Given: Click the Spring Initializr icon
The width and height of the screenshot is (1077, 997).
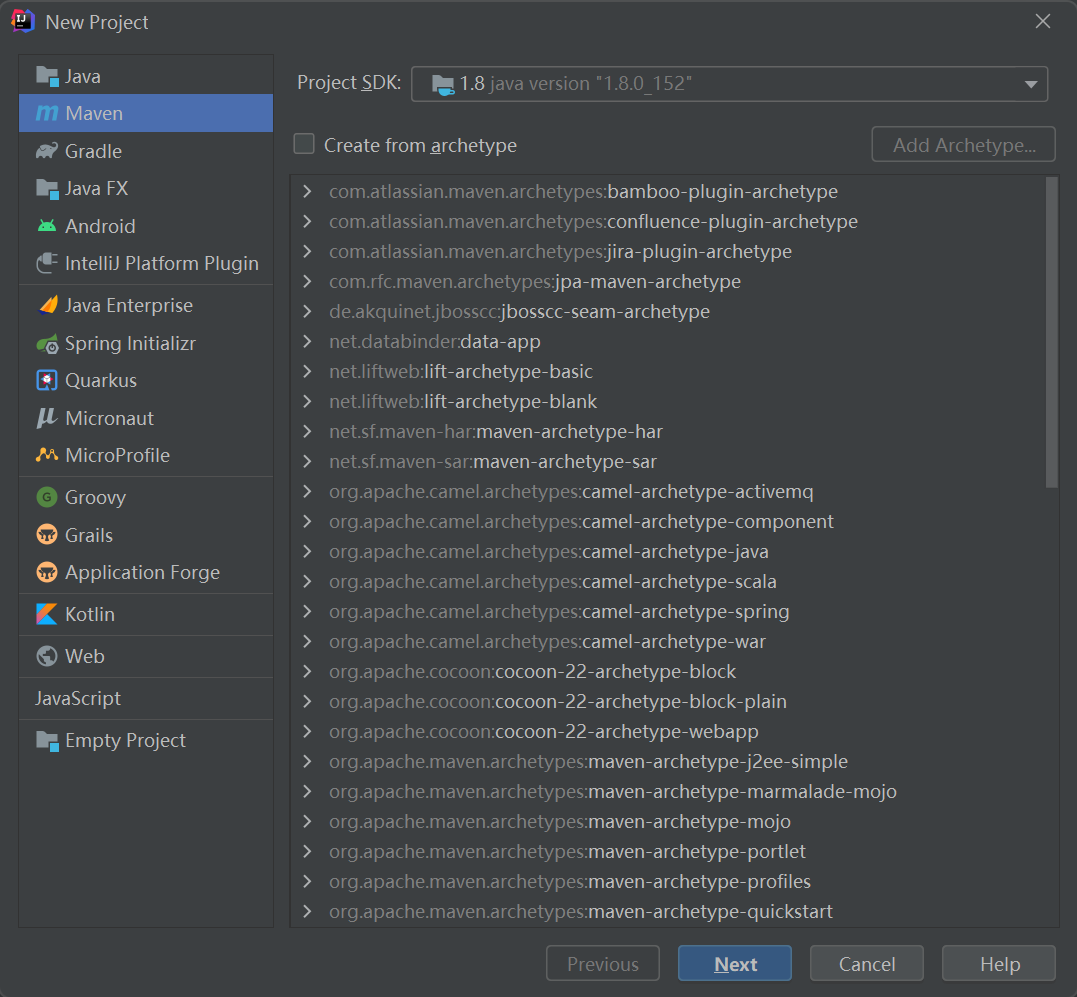Looking at the screenshot, I should (47, 343).
